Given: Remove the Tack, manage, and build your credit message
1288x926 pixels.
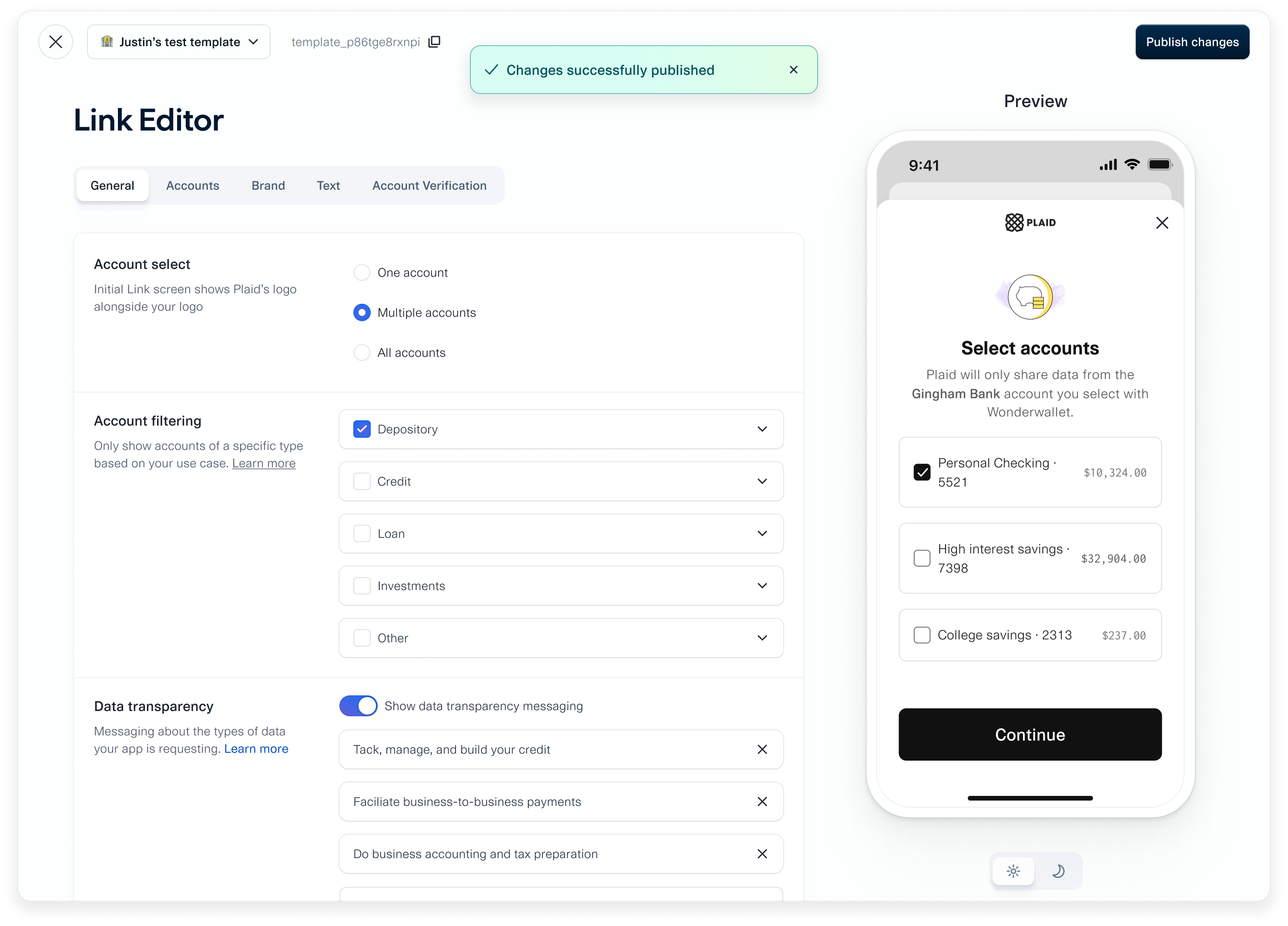Looking at the screenshot, I should (762, 749).
